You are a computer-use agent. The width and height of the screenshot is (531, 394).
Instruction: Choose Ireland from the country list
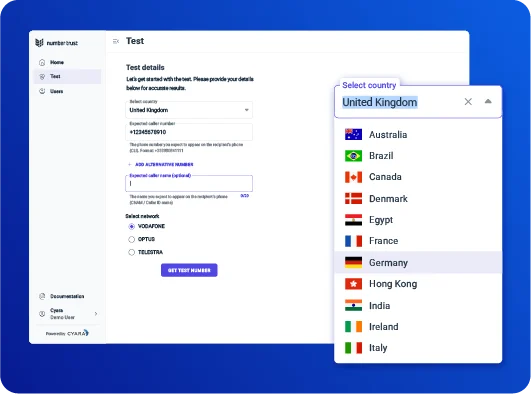[x=418, y=327]
